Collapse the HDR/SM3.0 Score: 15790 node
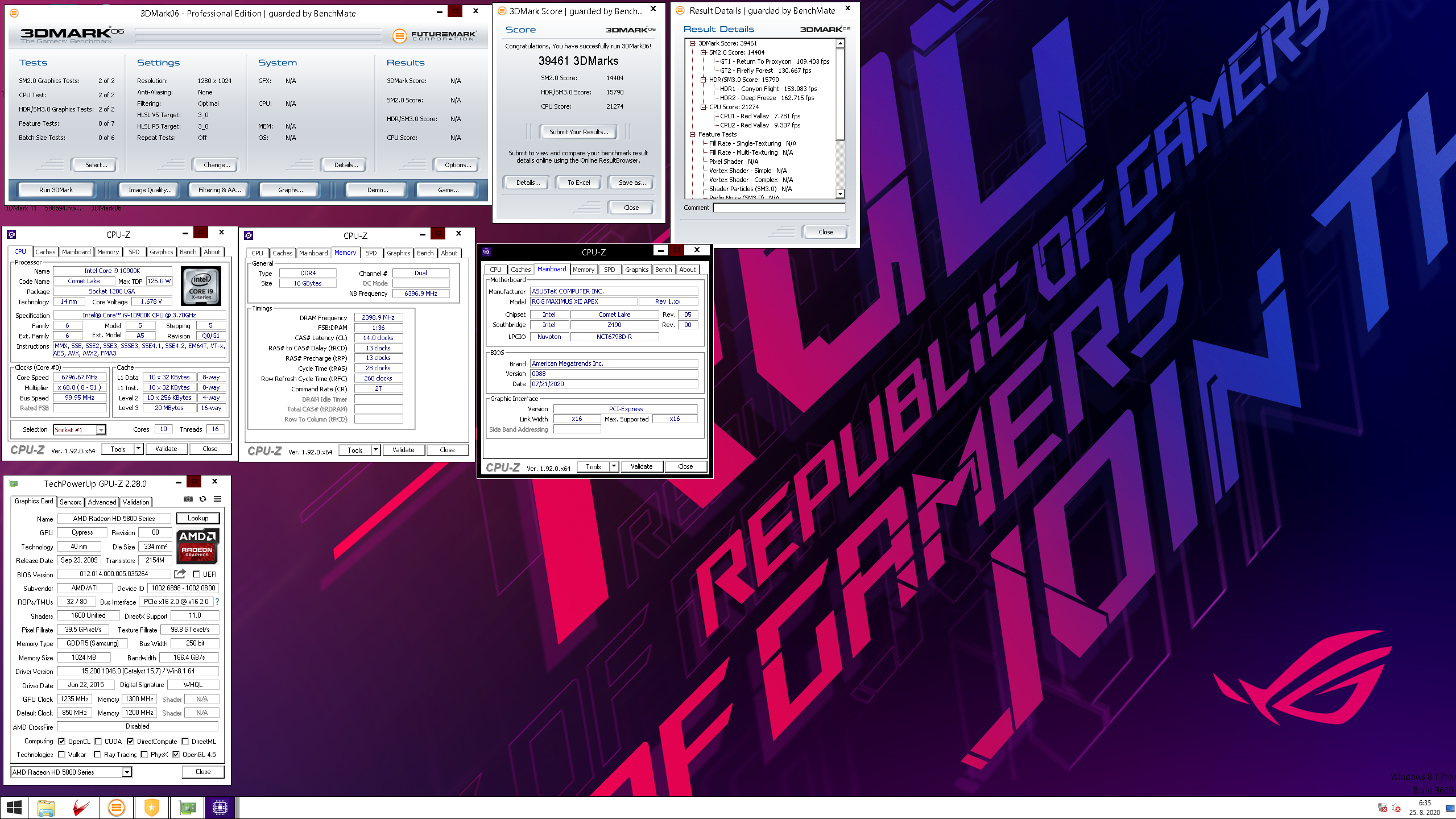The image size is (1456, 819). click(x=703, y=80)
